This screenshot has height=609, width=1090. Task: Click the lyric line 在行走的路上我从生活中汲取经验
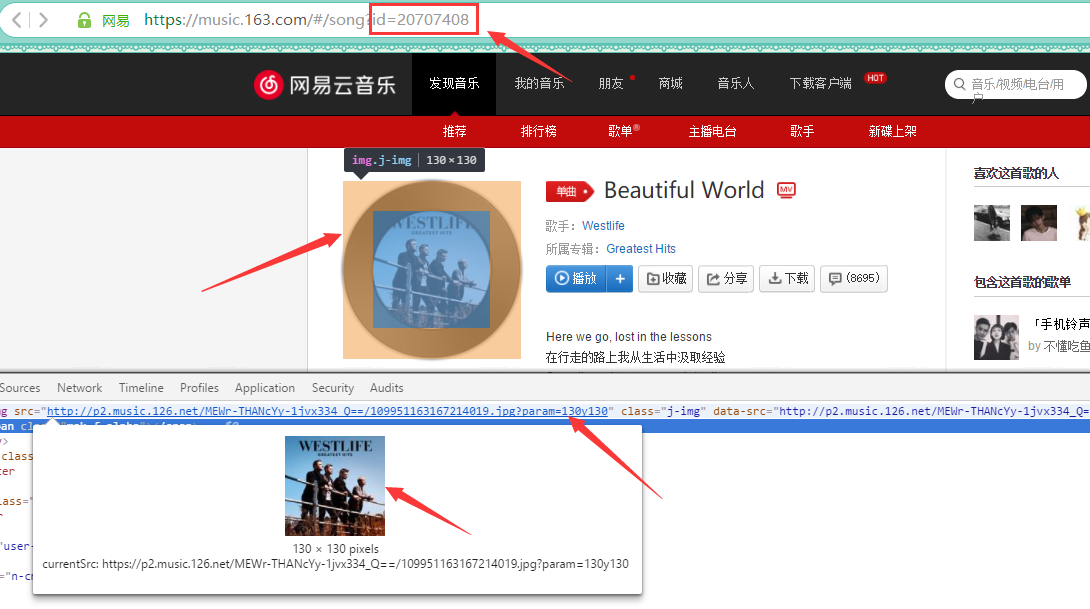click(635, 357)
